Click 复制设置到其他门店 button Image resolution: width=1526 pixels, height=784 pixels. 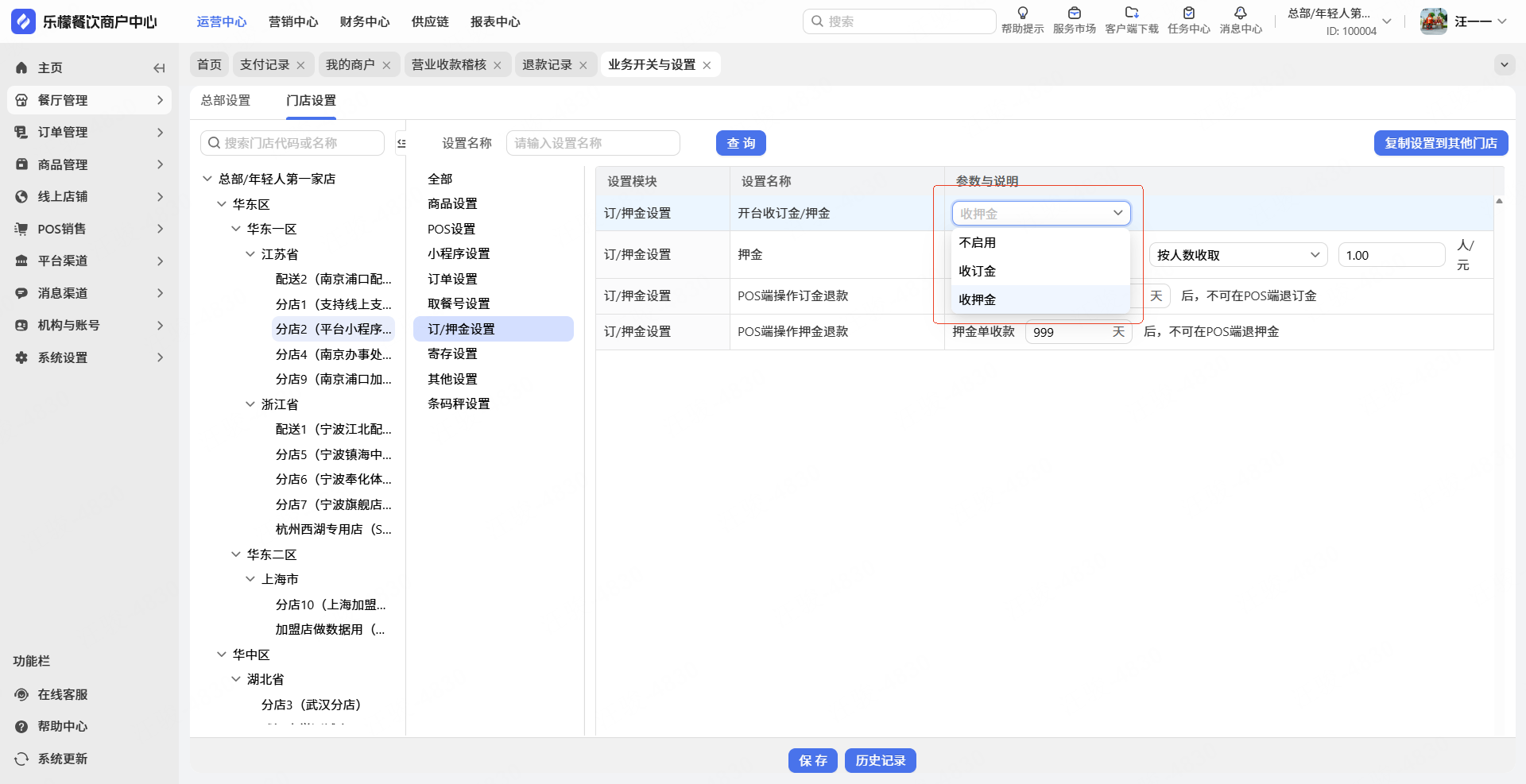(1440, 143)
